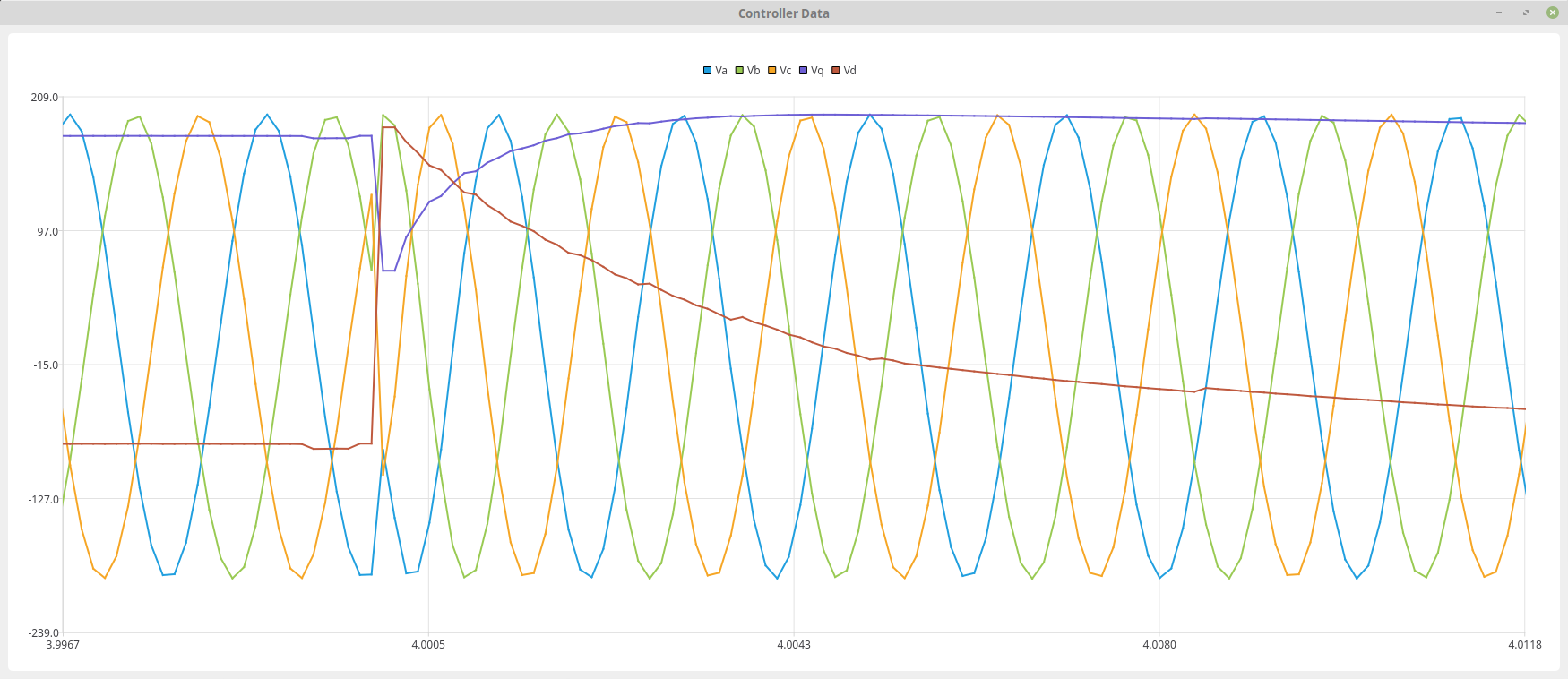Click the orange Vc legend swatch
The height and width of the screenshot is (679, 1568).
coord(772,71)
